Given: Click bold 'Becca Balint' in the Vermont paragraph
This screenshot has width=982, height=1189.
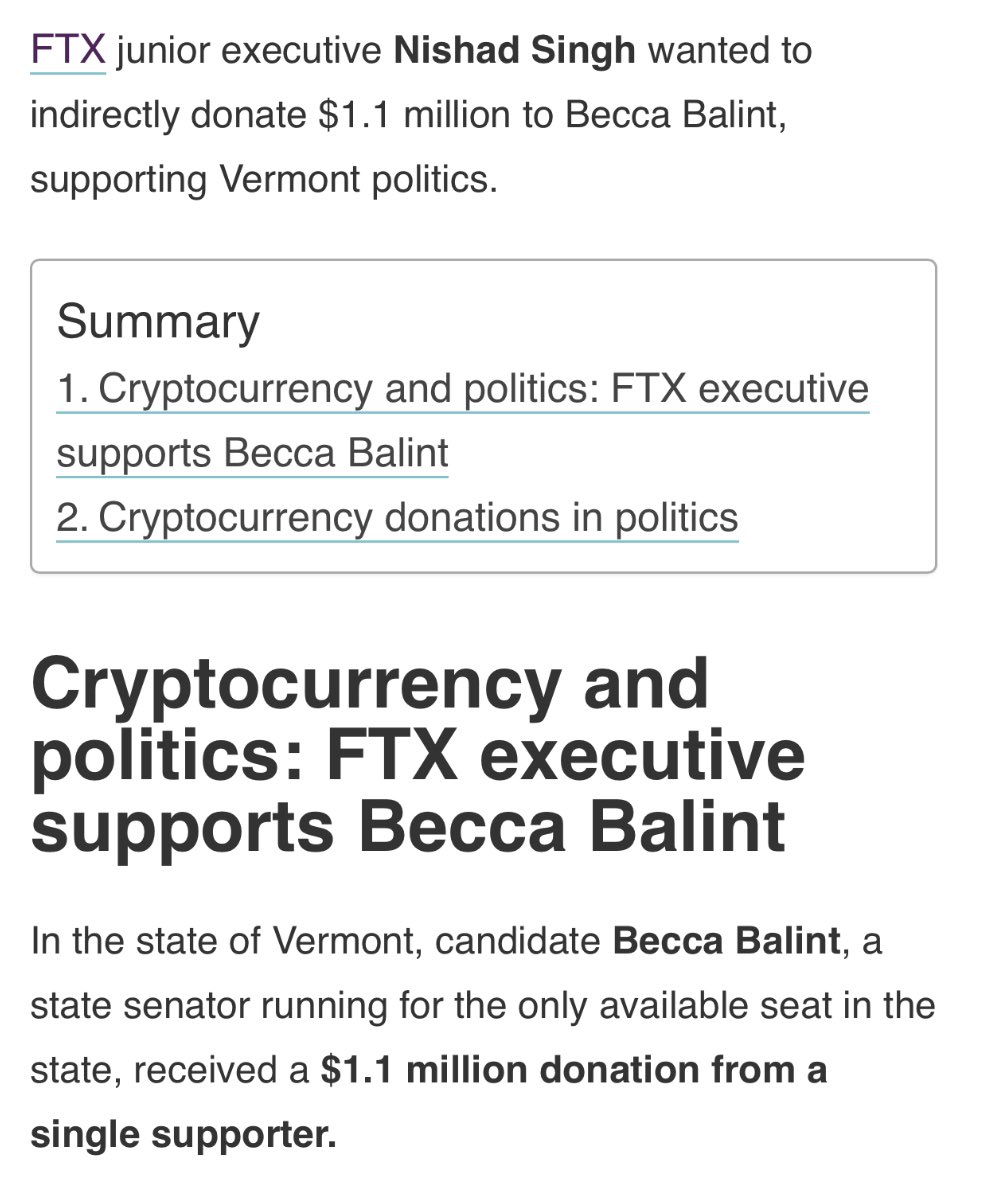Looking at the screenshot, I should (x=726, y=941).
